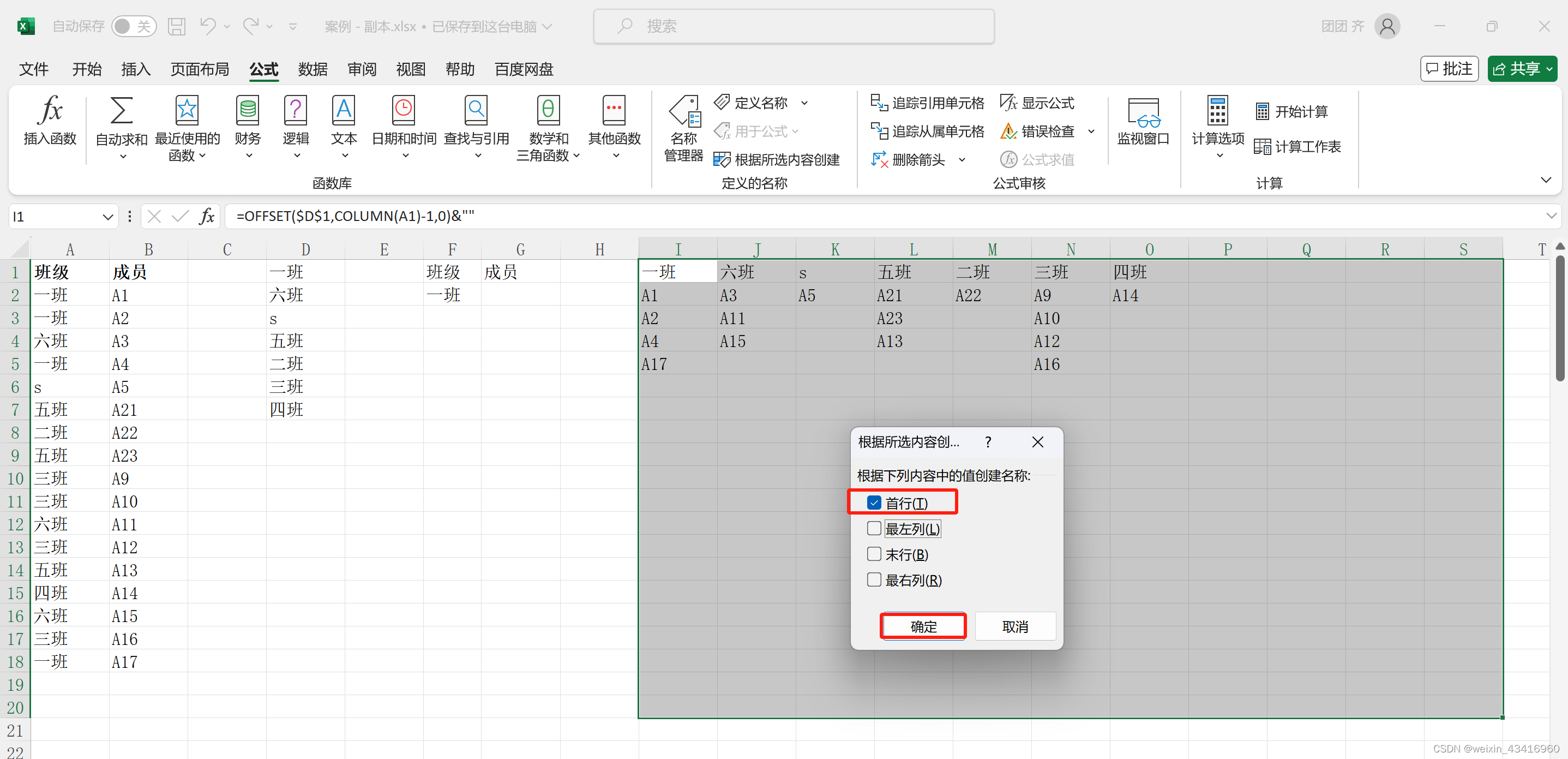Click Calculate Sheet (计算工作表)
The height and width of the screenshot is (759, 1568).
click(x=1297, y=147)
